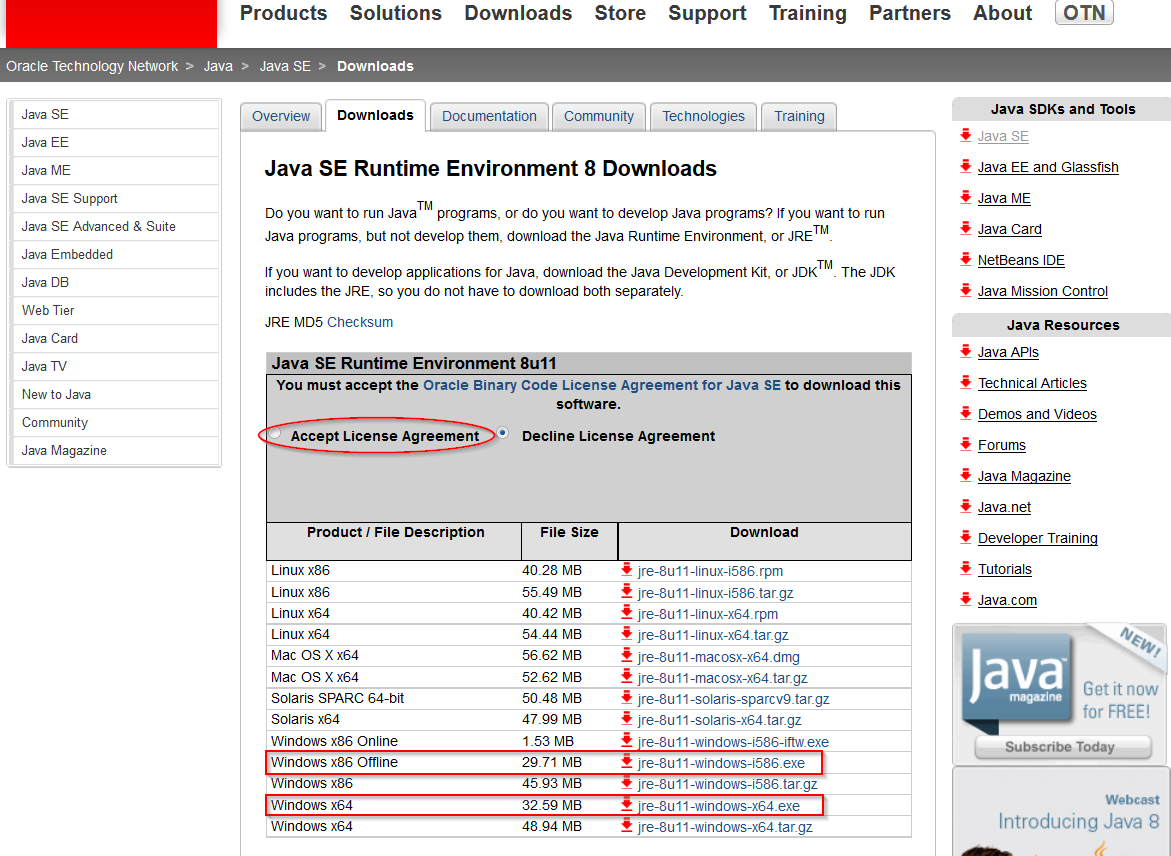Click red arrow icon next to Forums
The image size is (1171, 856).
click(x=965, y=444)
